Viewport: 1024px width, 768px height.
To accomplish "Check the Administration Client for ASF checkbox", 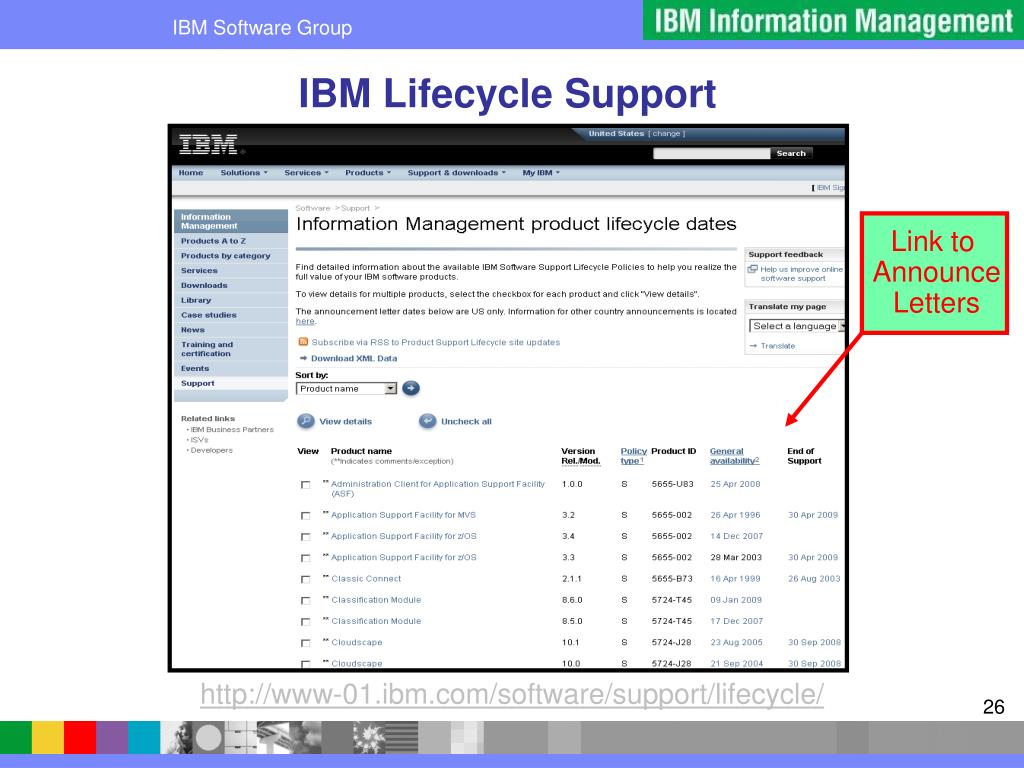I will (x=305, y=485).
